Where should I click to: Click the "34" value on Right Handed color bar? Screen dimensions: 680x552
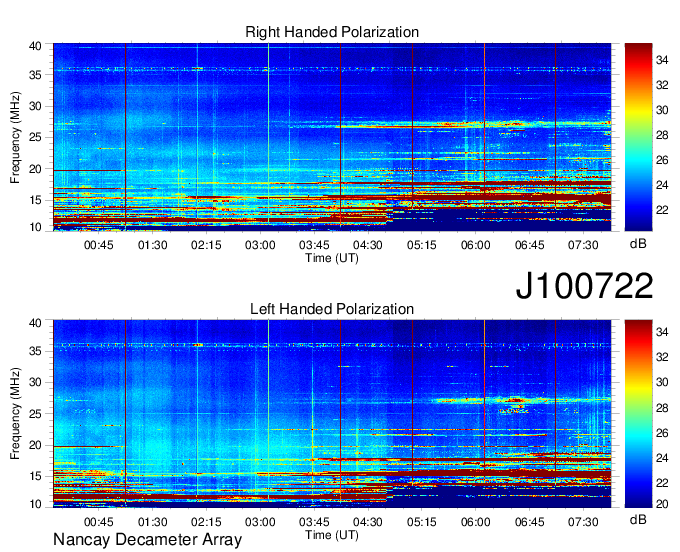click(662, 60)
